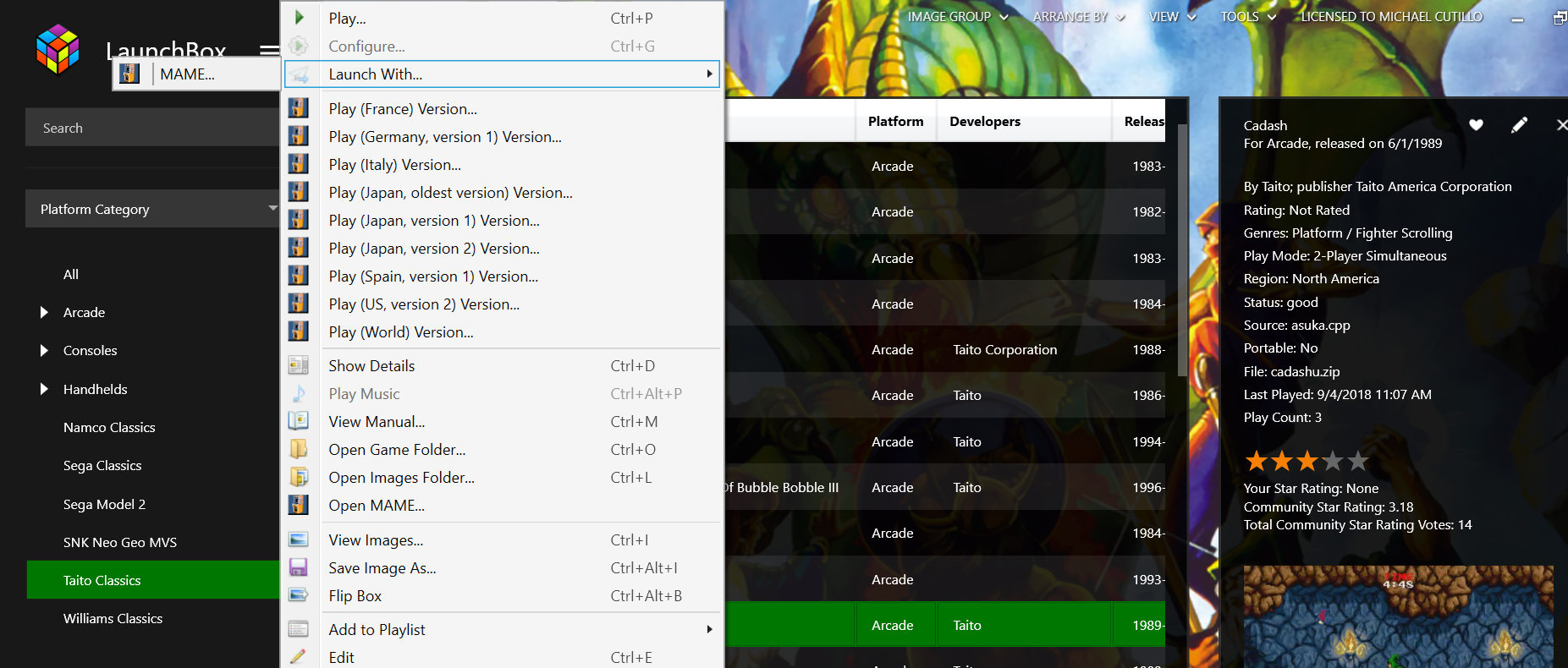1568x668 pixels.
Task: Click the green Play icon in context menu
Action: [x=299, y=17]
